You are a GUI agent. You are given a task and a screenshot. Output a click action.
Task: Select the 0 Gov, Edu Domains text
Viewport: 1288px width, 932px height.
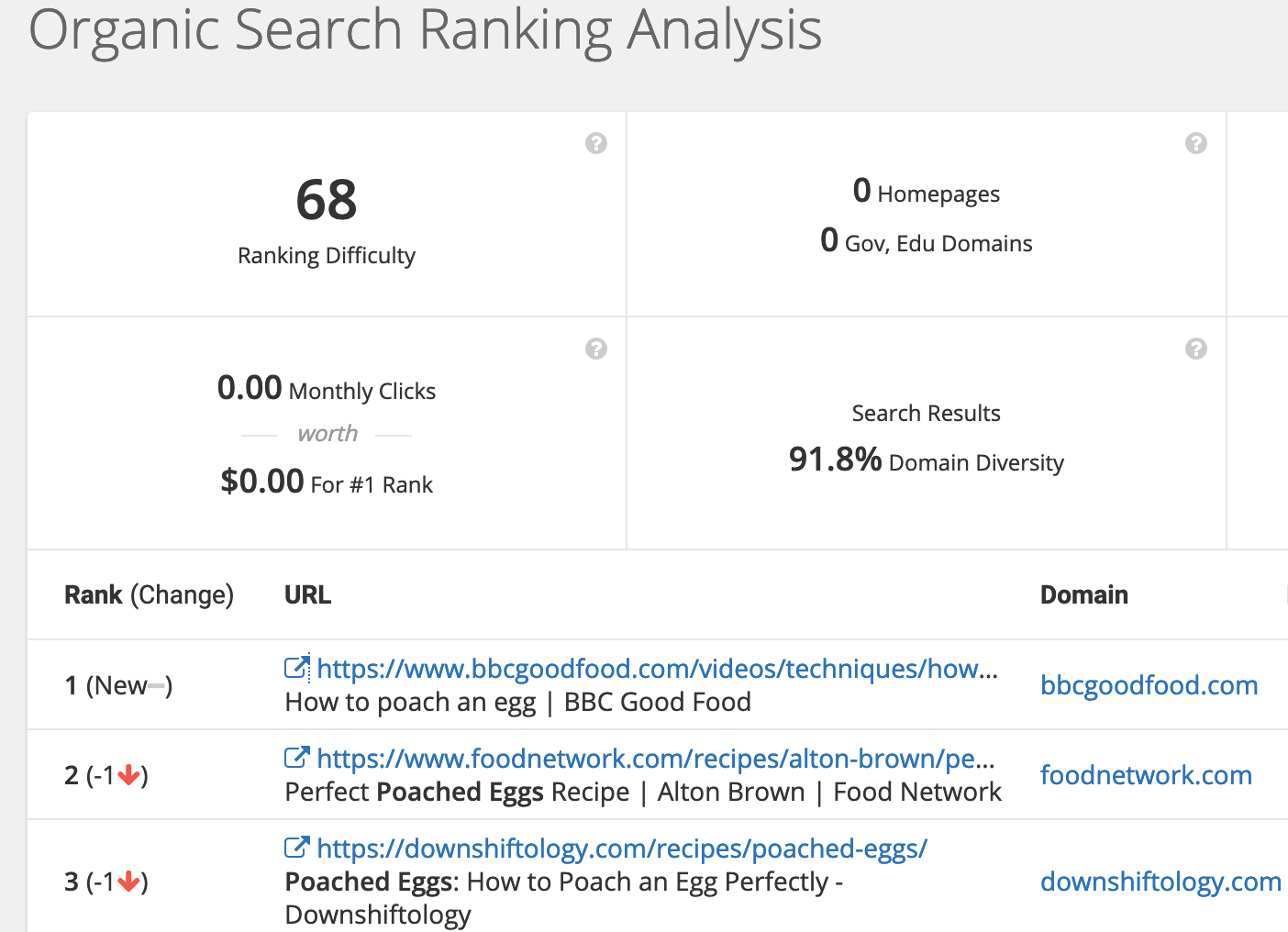point(927,241)
